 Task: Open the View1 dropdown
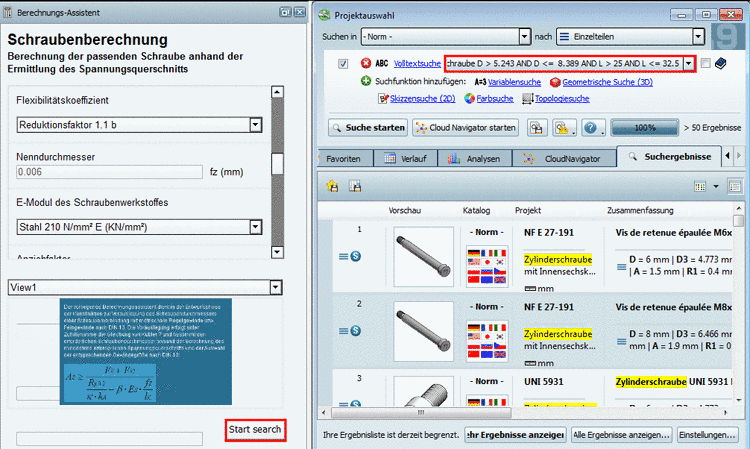pos(276,287)
